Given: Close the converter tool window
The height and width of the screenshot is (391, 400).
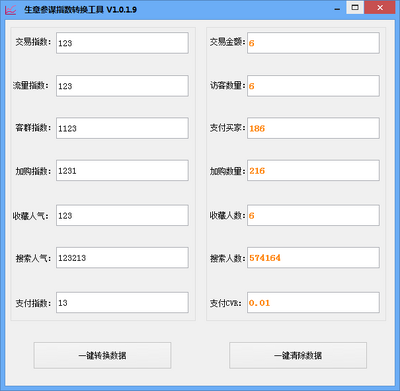Looking at the screenshot, I should 380,8.
